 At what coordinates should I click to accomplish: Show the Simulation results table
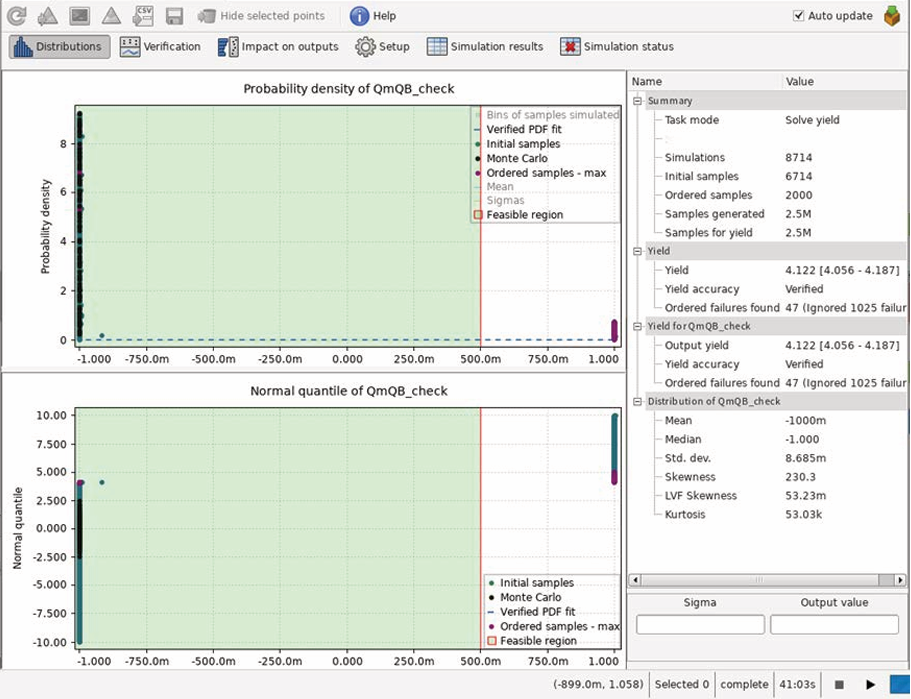point(485,46)
